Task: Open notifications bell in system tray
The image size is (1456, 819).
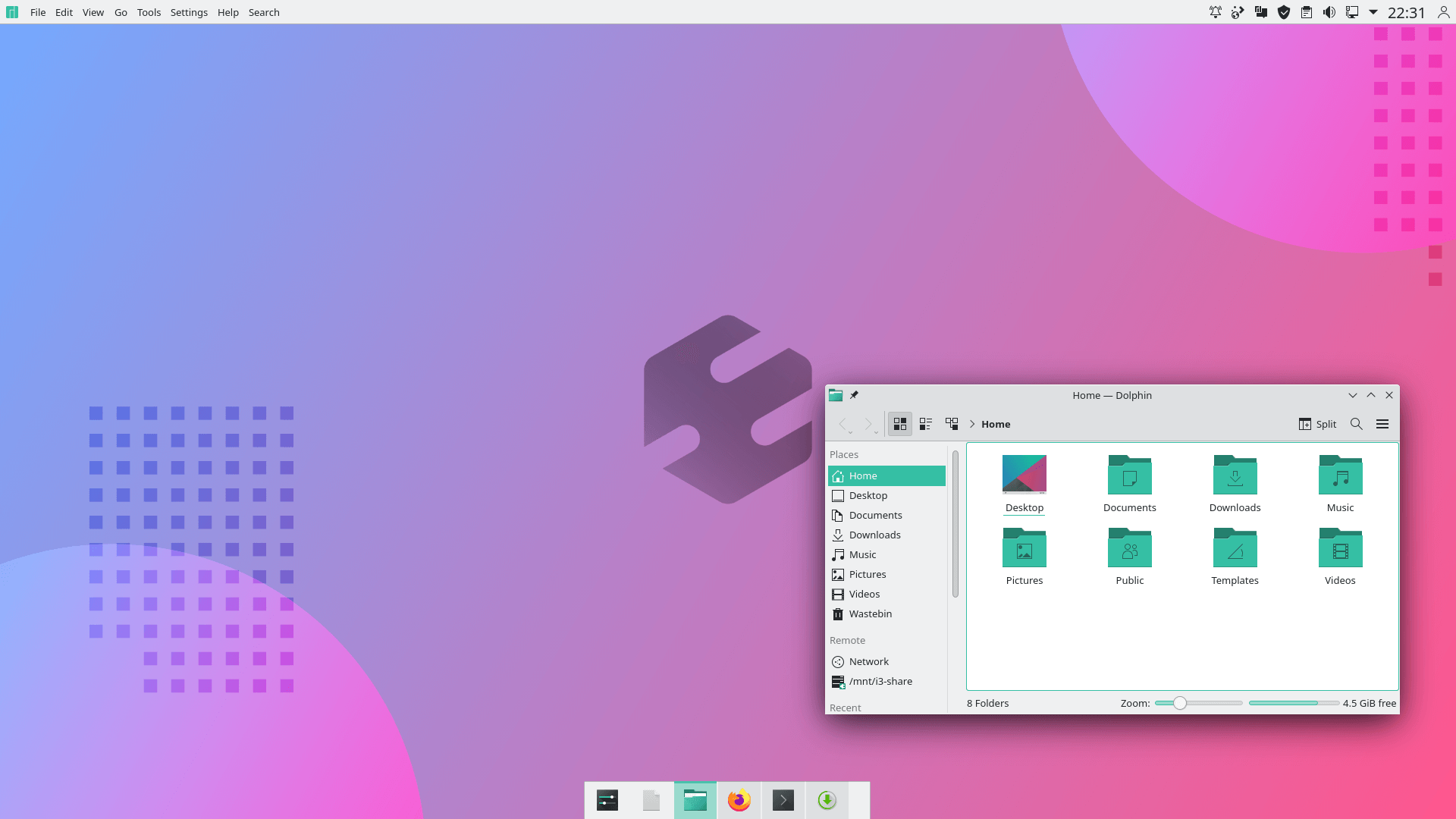Action: 1216,12
